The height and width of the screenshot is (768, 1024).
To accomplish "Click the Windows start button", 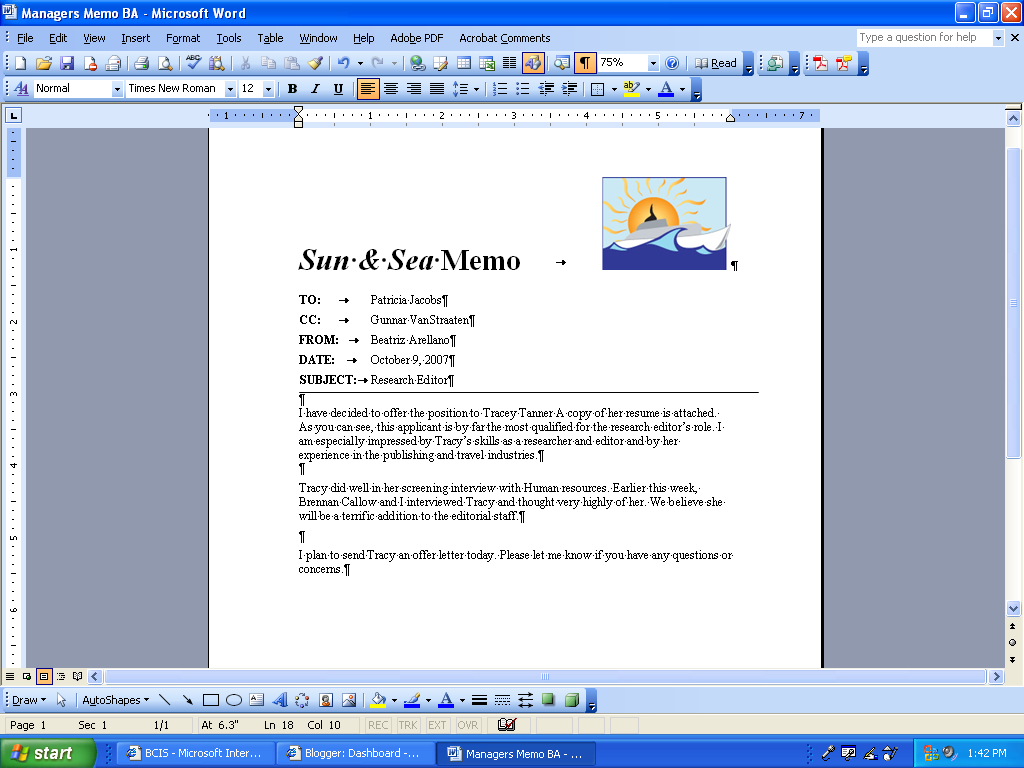I will point(47,753).
